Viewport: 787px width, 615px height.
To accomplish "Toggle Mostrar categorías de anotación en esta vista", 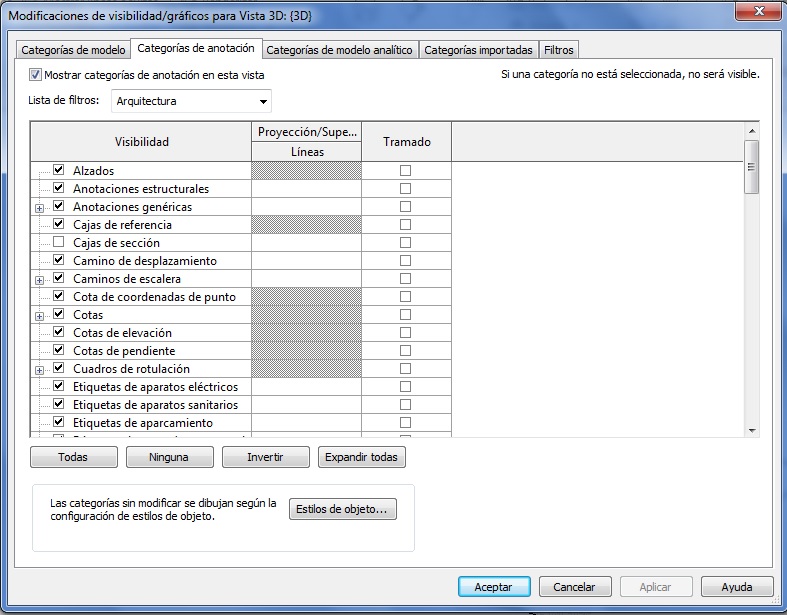I will [36, 75].
